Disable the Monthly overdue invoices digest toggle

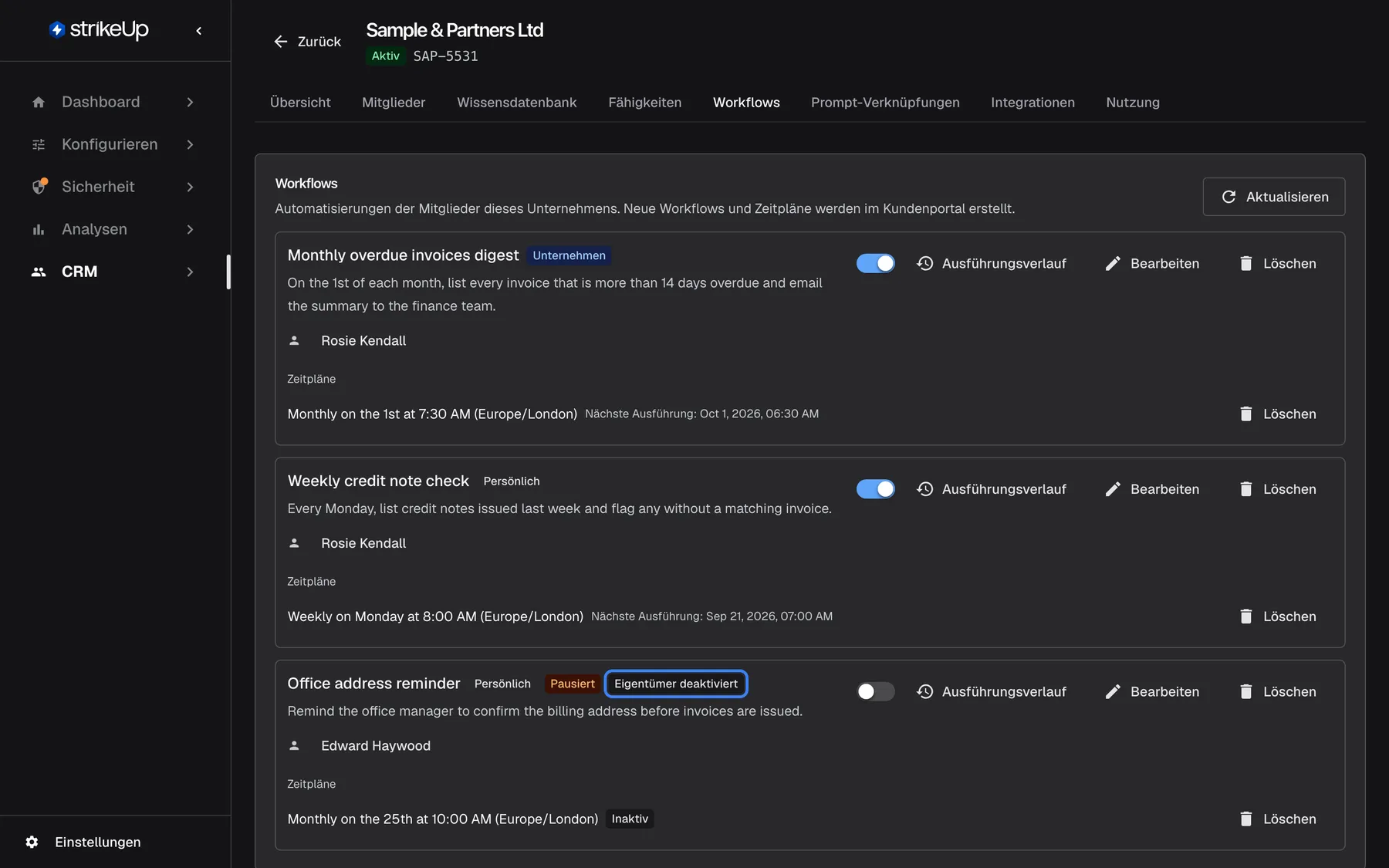pos(876,264)
